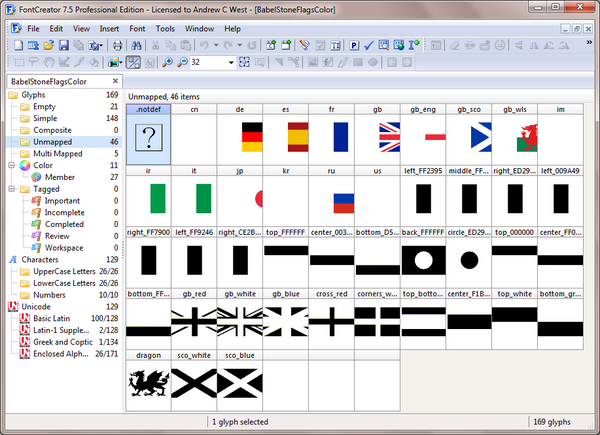Open the Tools menu
Screen dimensions: 600x435
165,29
